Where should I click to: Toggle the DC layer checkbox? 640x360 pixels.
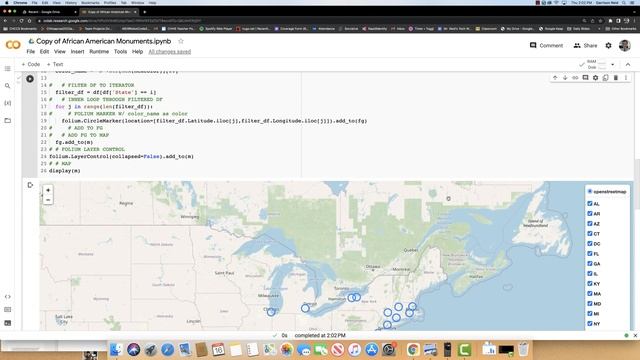click(590, 243)
